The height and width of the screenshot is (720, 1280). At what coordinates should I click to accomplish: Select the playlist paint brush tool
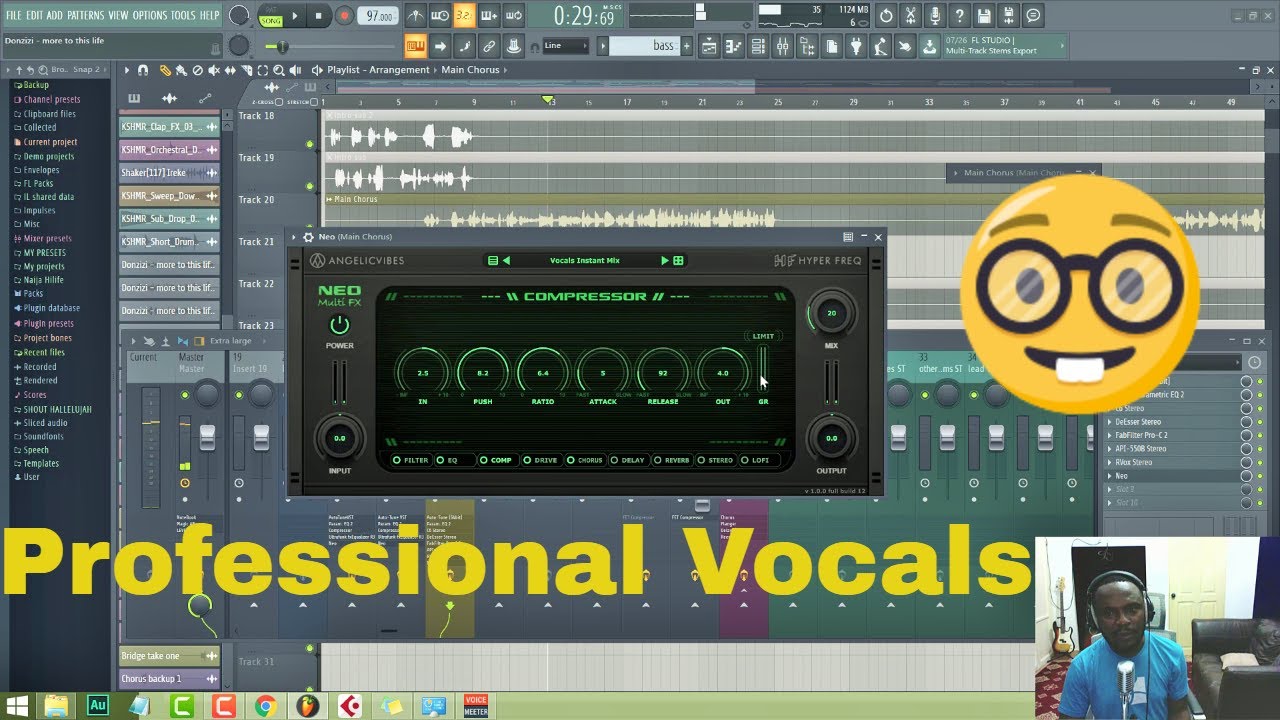(181, 70)
